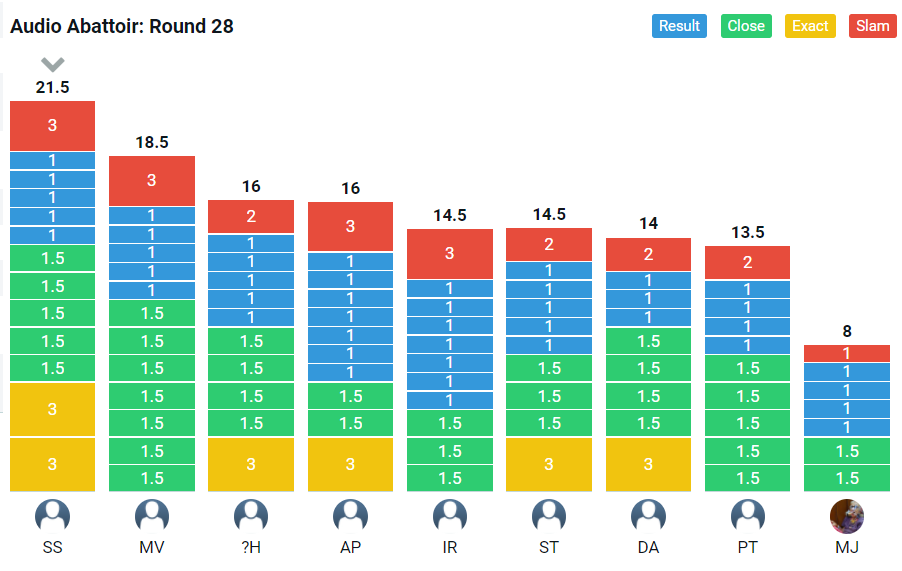Click DA player avatar icon
The width and height of the screenshot is (902, 571).
648,516
